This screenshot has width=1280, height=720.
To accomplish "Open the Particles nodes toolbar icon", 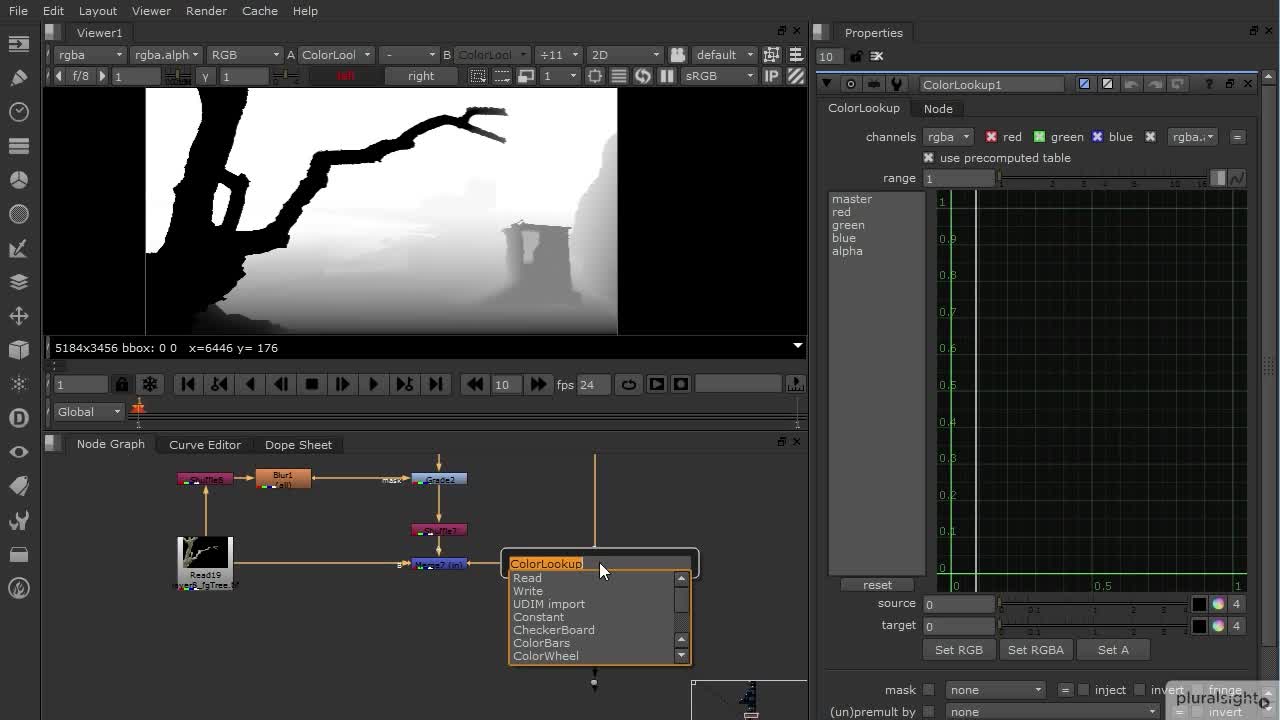I will (x=19, y=384).
